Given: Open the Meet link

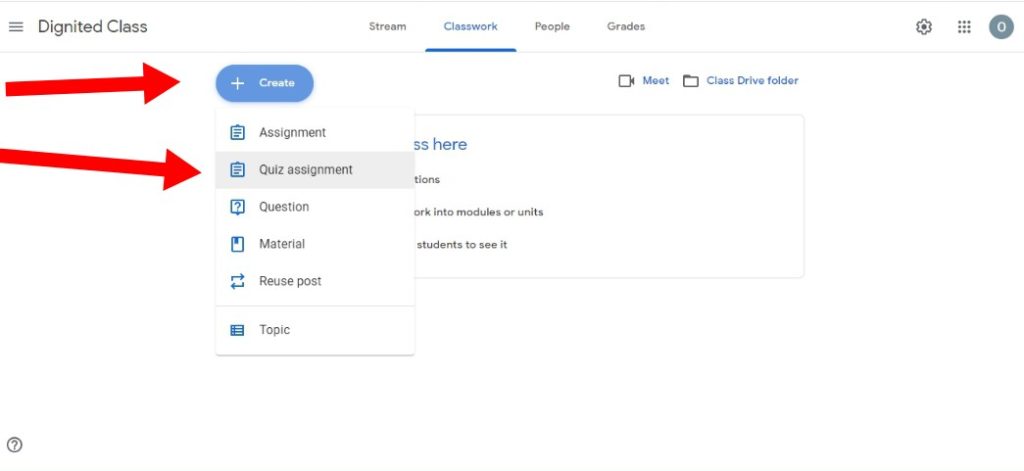Looking at the screenshot, I should click(x=656, y=81).
